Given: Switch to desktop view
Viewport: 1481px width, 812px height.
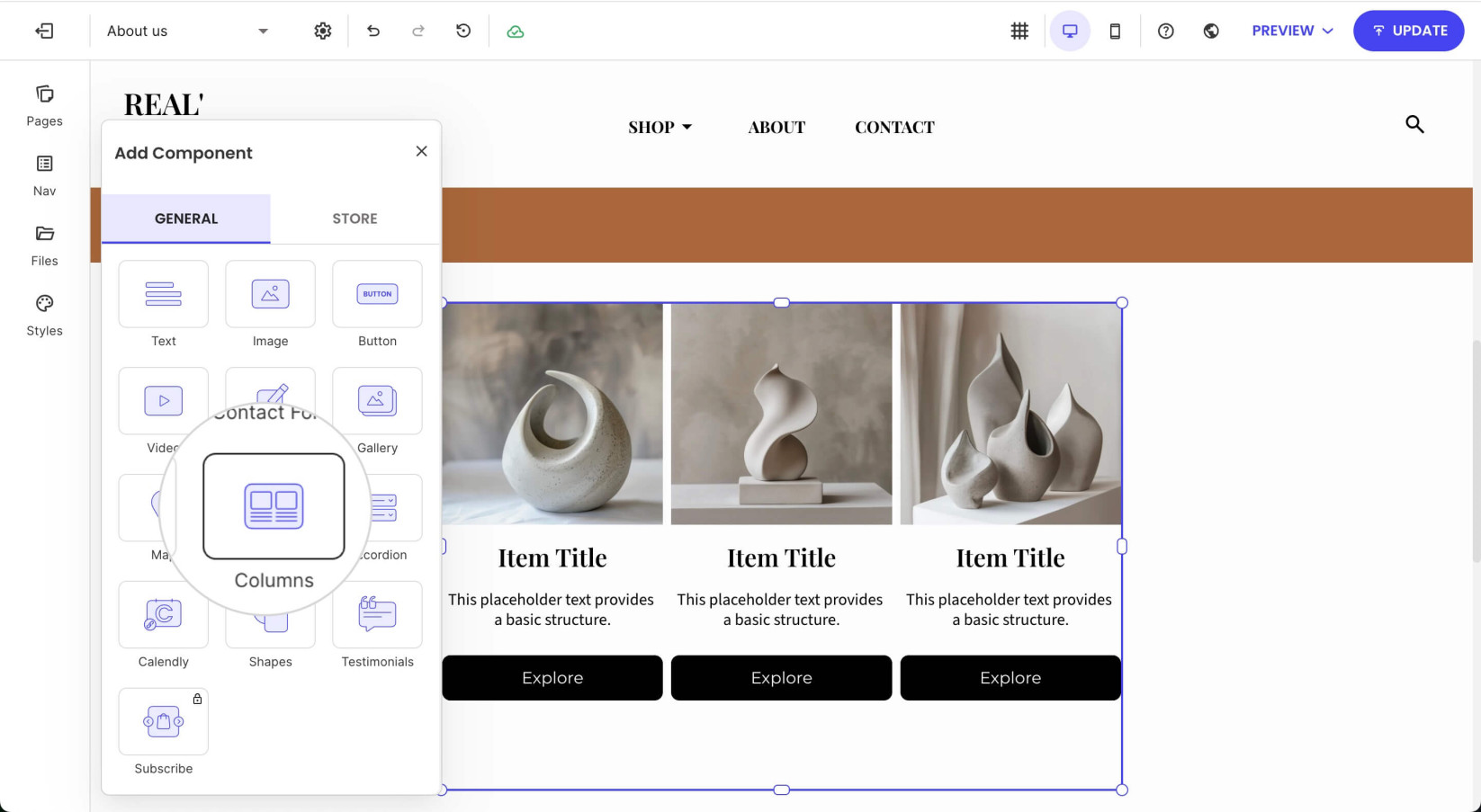Looking at the screenshot, I should (x=1070, y=31).
